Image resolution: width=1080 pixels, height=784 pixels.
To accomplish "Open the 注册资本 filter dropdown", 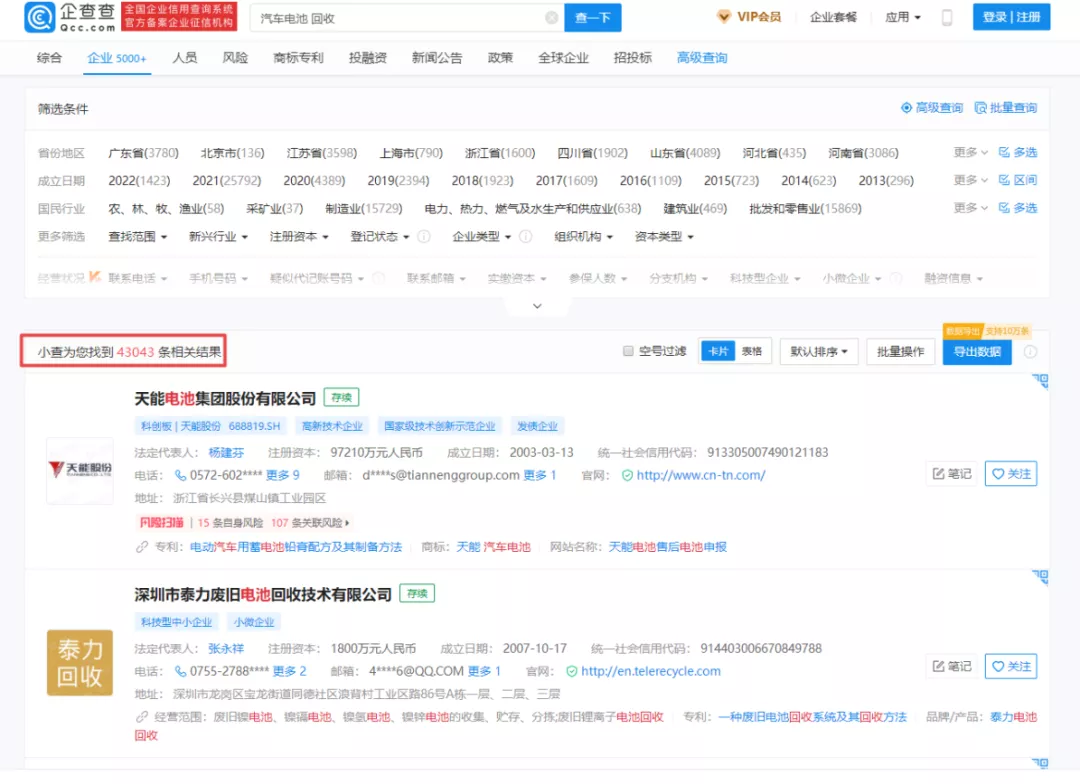I will point(299,236).
